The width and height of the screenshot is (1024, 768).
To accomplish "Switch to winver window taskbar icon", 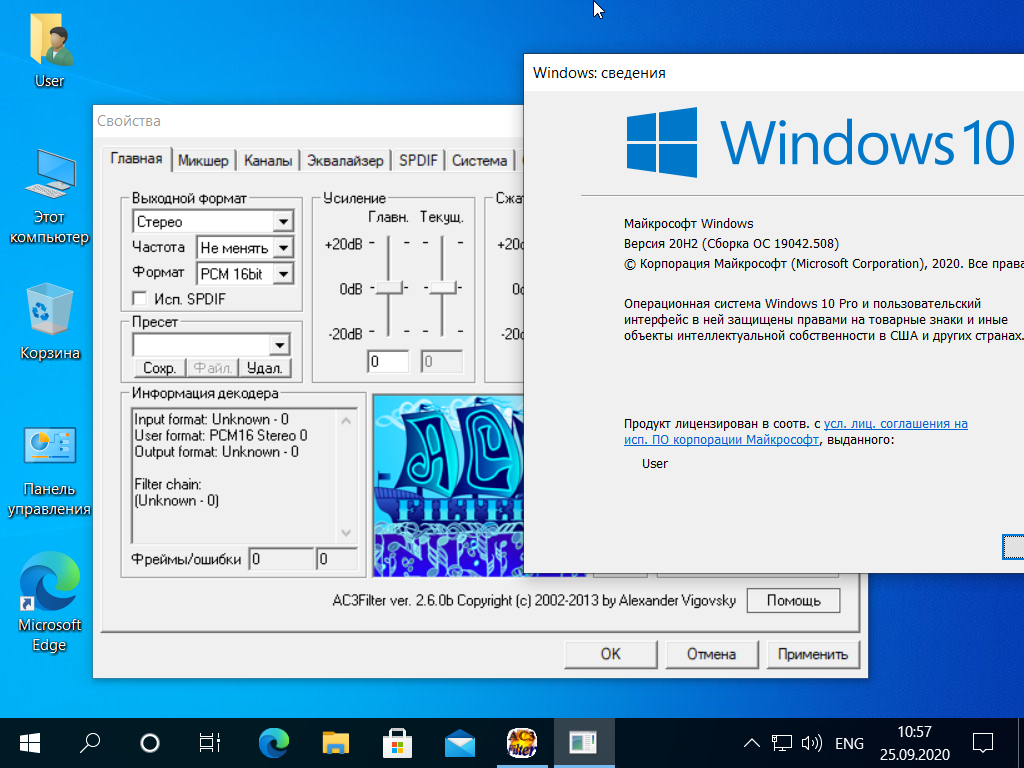I will point(584,743).
